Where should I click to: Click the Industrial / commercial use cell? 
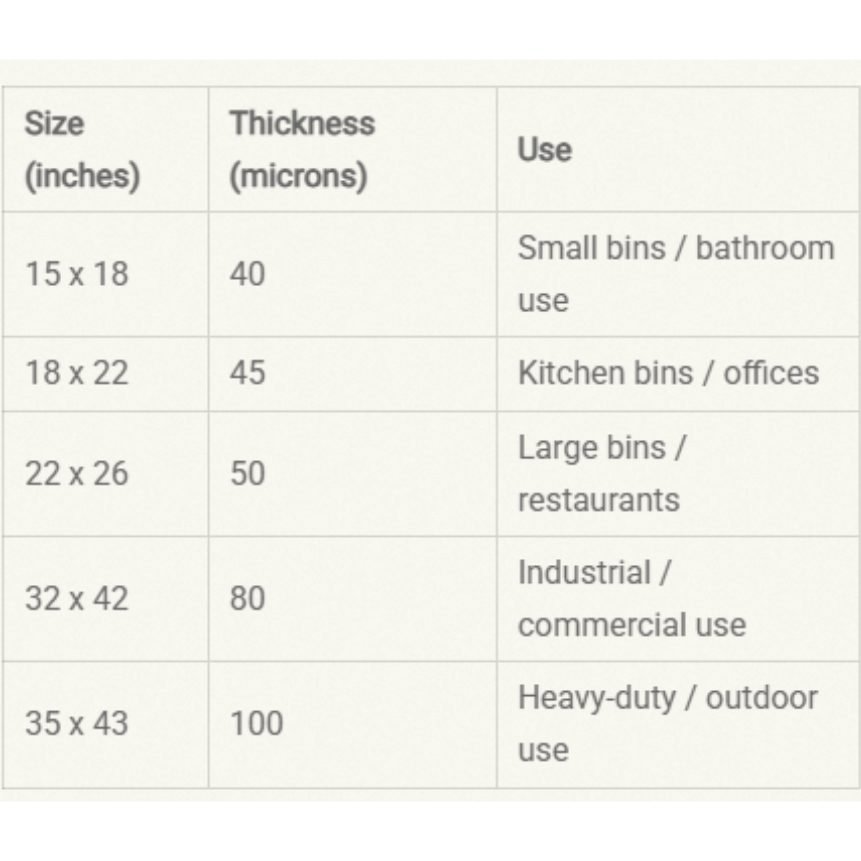click(x=630, y=598)
